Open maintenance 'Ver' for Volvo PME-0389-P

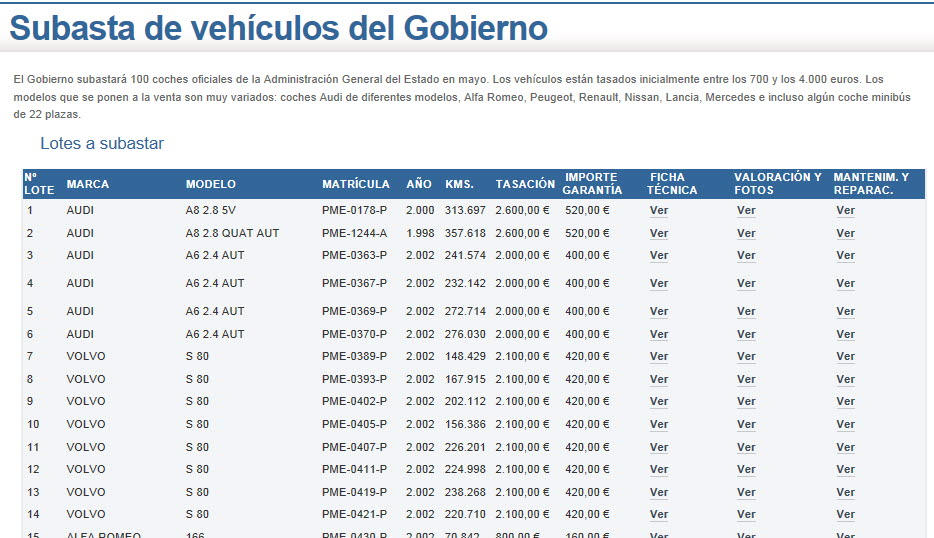click(845, 357)
